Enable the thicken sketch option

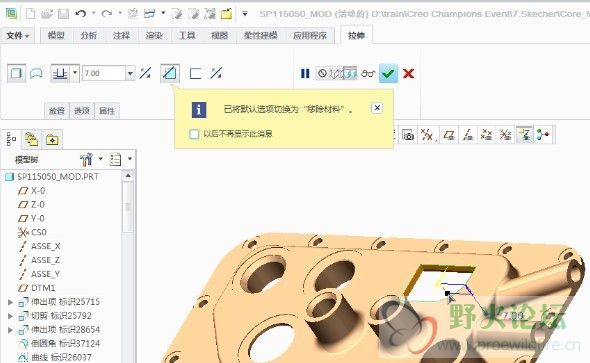195,73
